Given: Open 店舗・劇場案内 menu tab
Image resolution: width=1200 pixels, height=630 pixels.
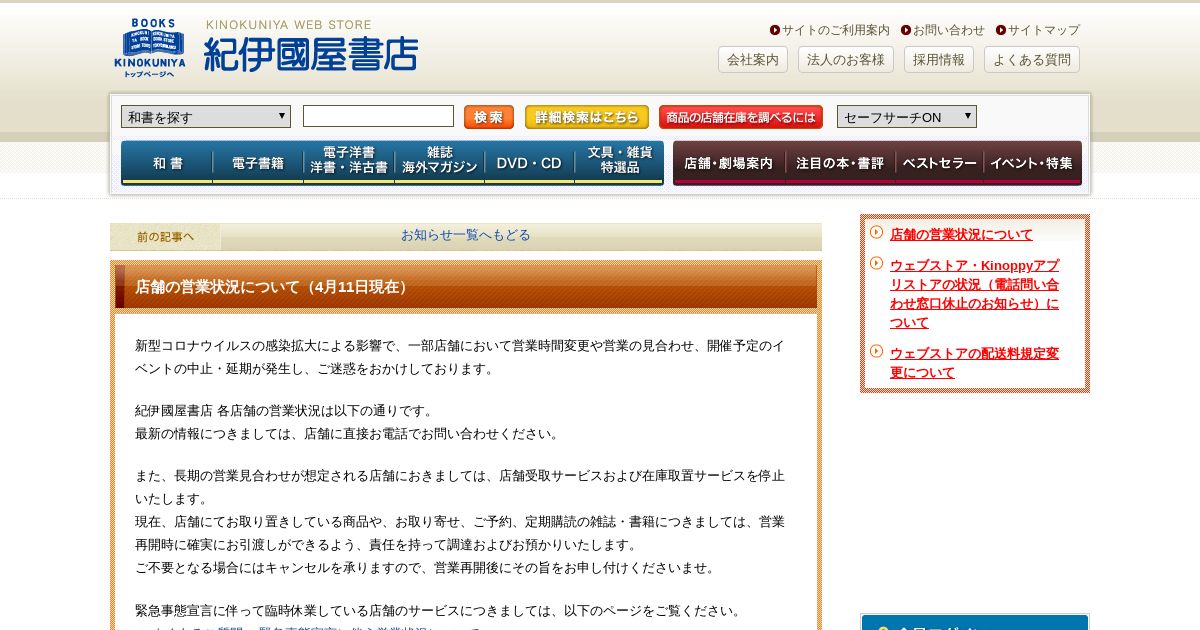Looking at the screenshot, I should tap(729, 163).
